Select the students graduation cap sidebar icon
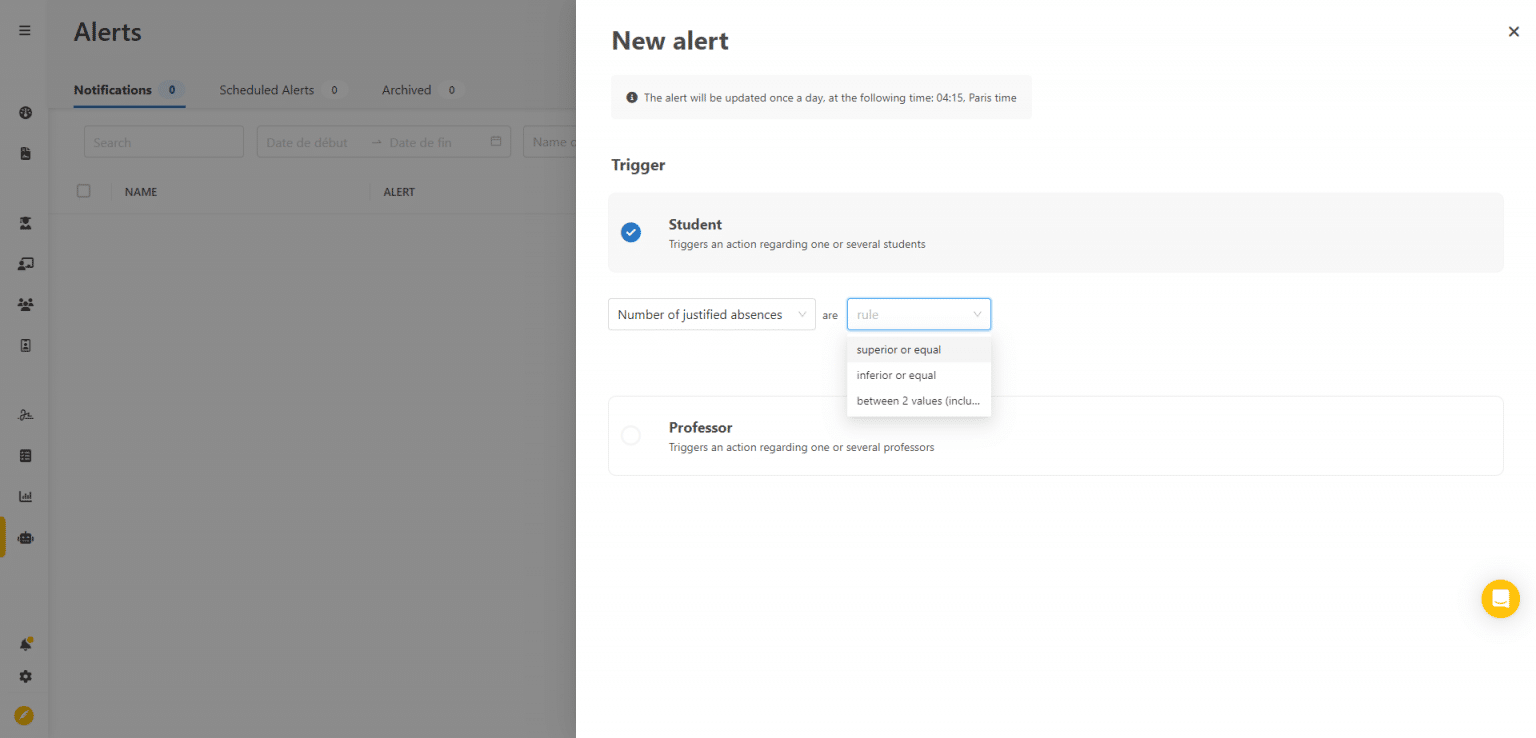The width and height of the screenshot is (1536, 738). click(x=24, y=223)
